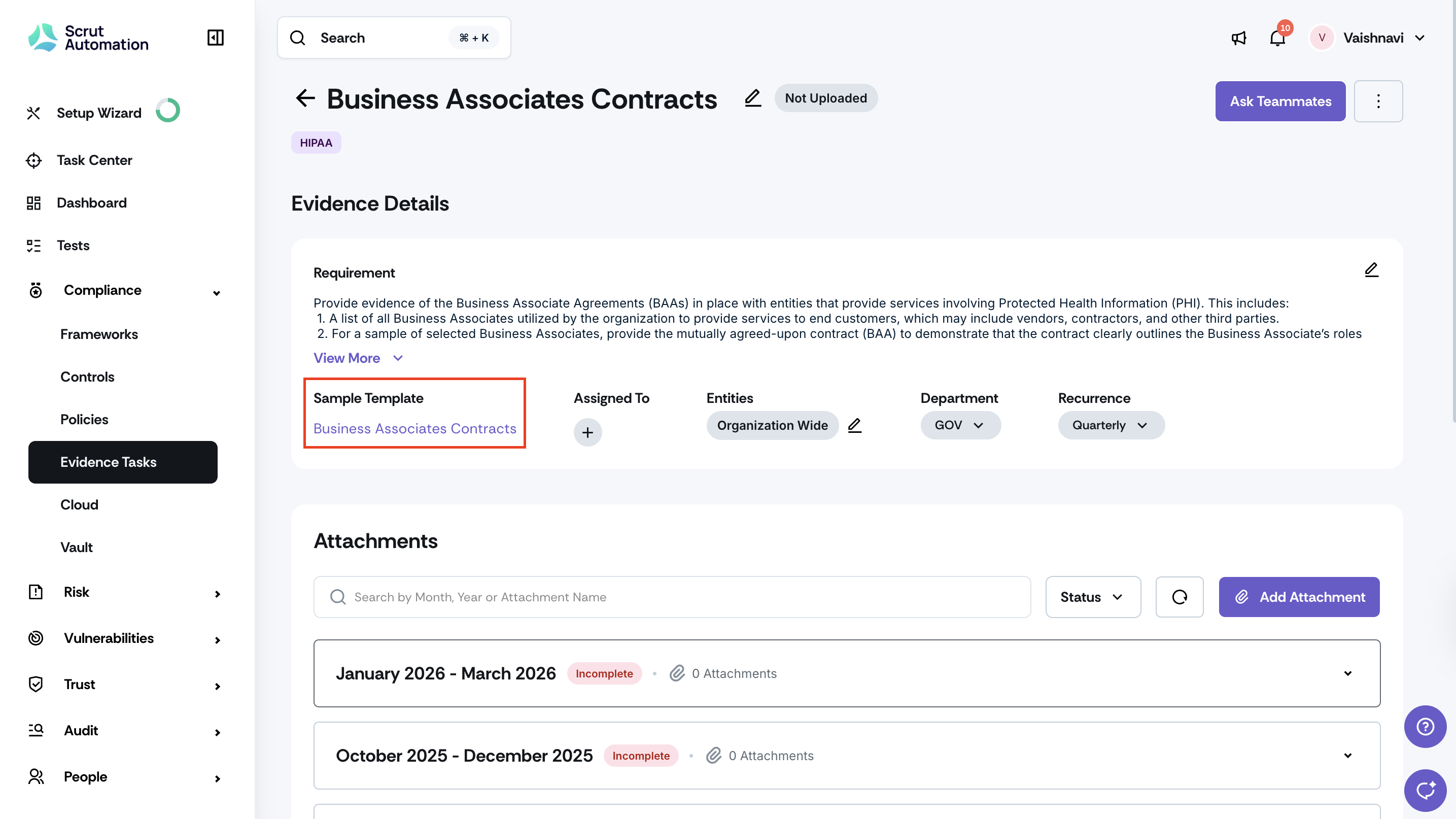
Task: Edit the Organization Wide entities
Action: pyautogui.click(x=855, y=425)
